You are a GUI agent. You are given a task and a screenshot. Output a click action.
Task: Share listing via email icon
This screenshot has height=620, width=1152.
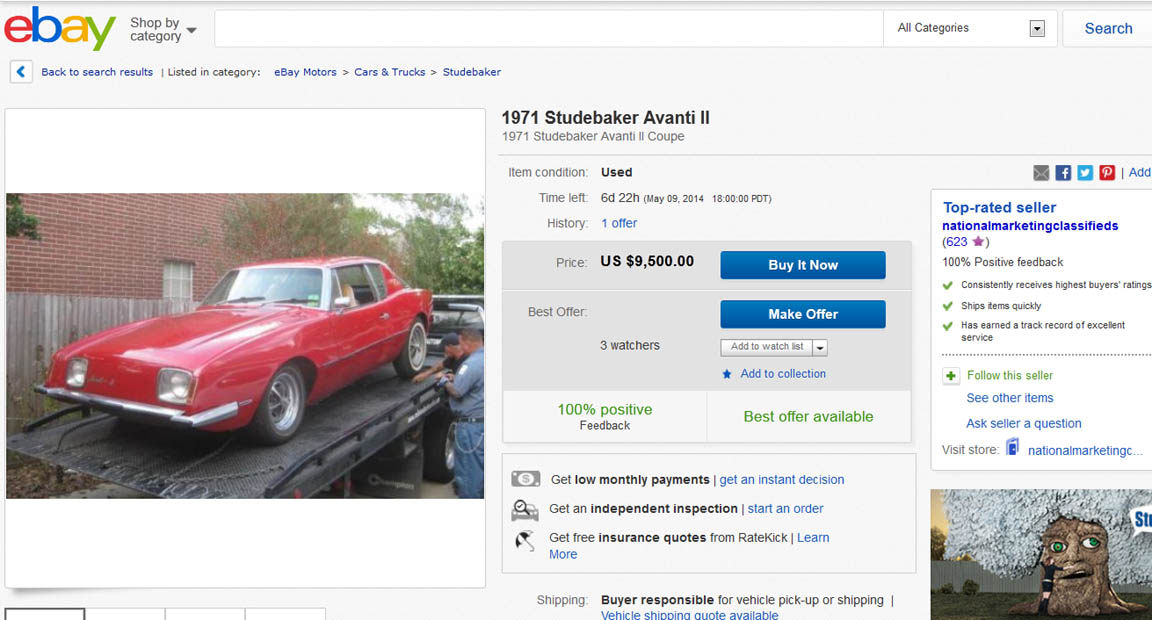coord(1041,173)
